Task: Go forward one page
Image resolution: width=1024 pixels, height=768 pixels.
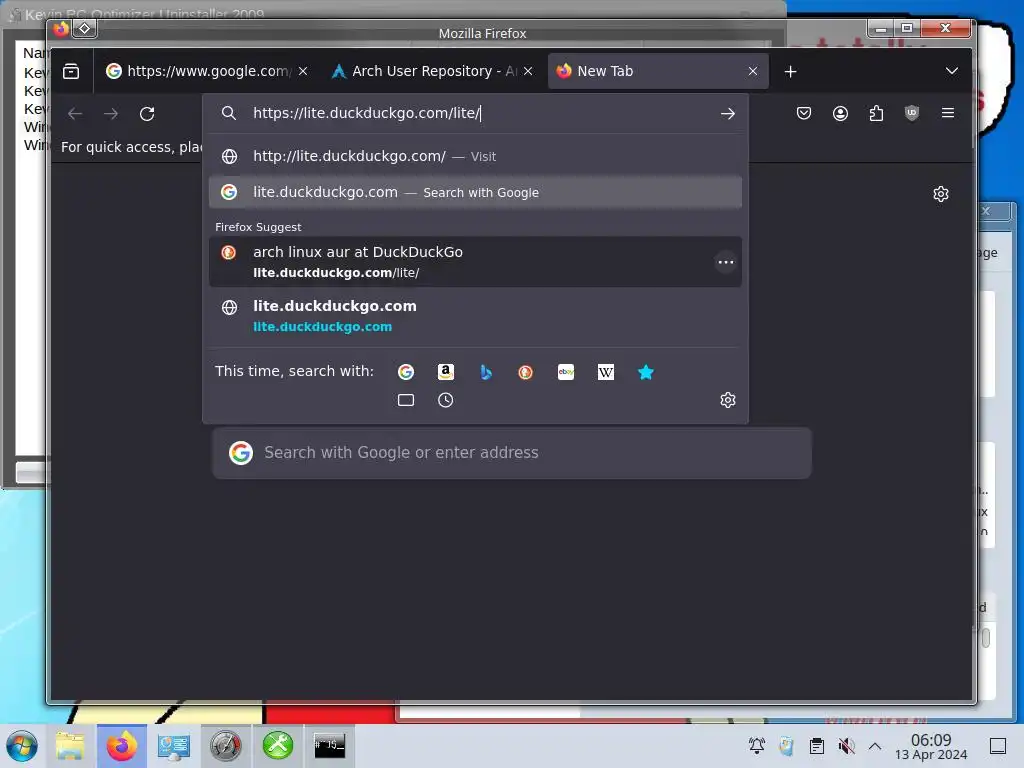Action: pyautogui.click(x=111, y=114)
